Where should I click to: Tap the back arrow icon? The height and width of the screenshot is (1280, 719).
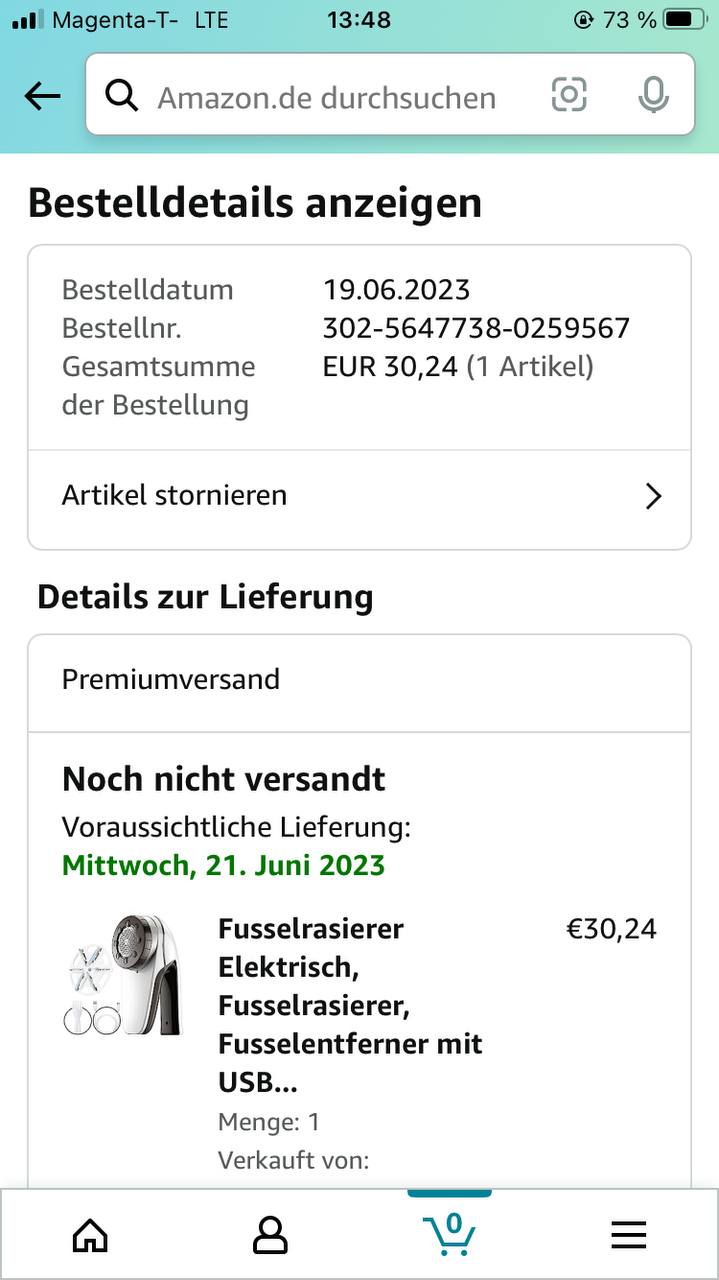(x=42, y=96)
